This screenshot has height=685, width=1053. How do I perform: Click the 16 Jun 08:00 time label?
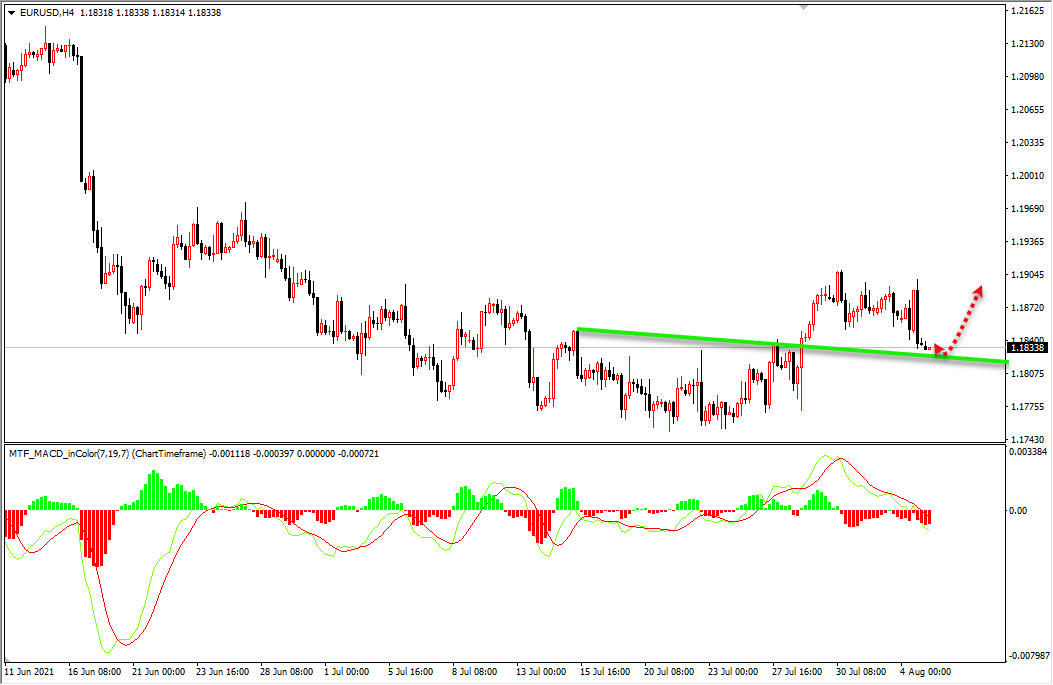(x=95, y=672)
